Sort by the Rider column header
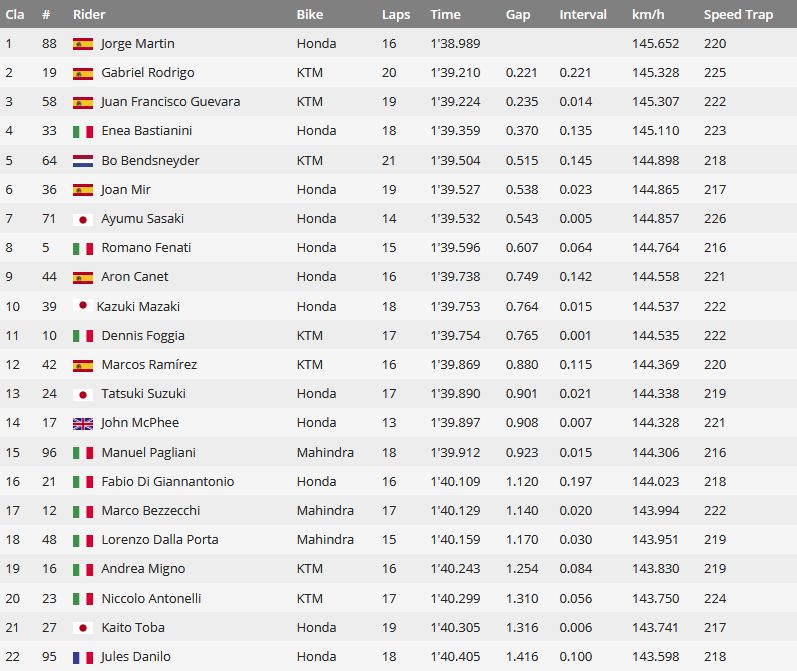This screenshot has height=671, width=797. click(89, 14)
